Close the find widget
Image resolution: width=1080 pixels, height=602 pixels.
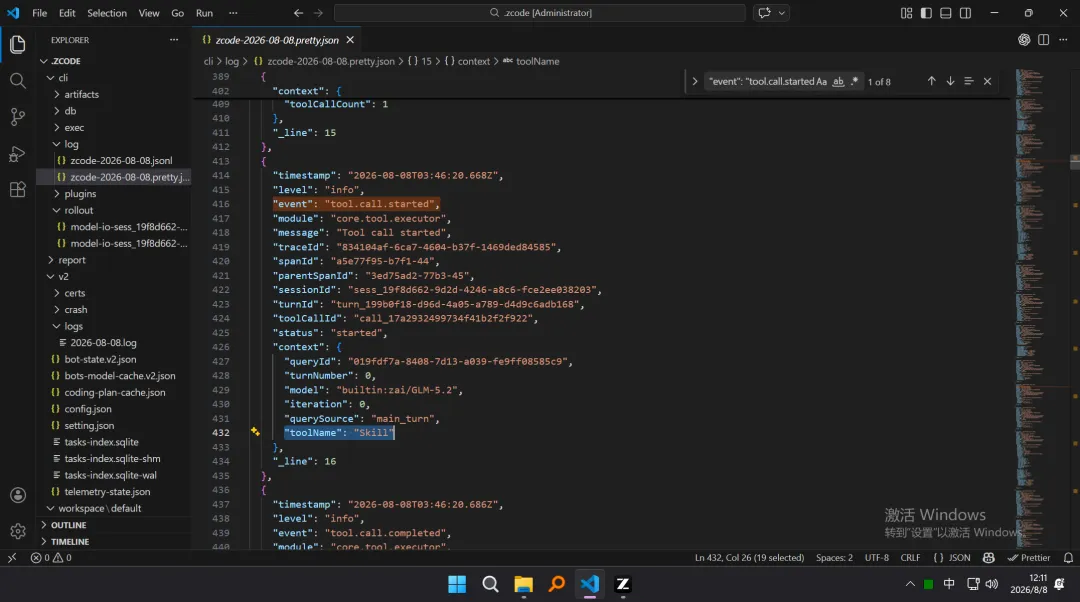coord(987,81)
